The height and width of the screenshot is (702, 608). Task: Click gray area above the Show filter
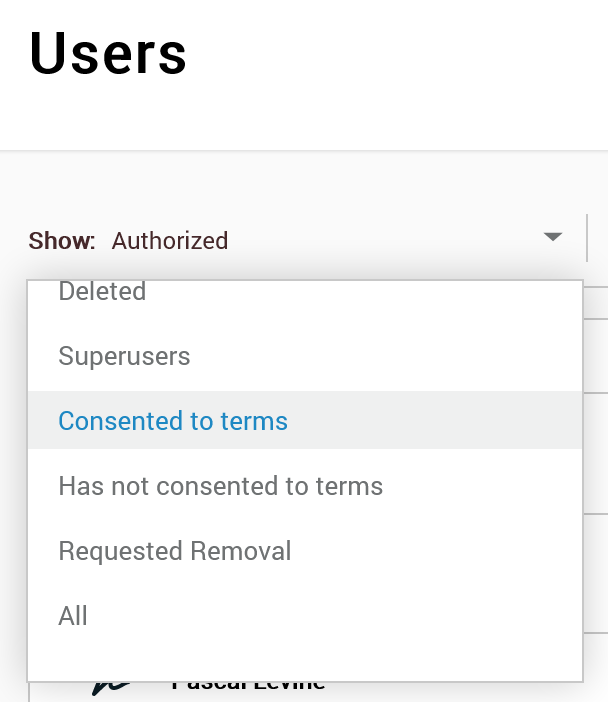point(304,184)
